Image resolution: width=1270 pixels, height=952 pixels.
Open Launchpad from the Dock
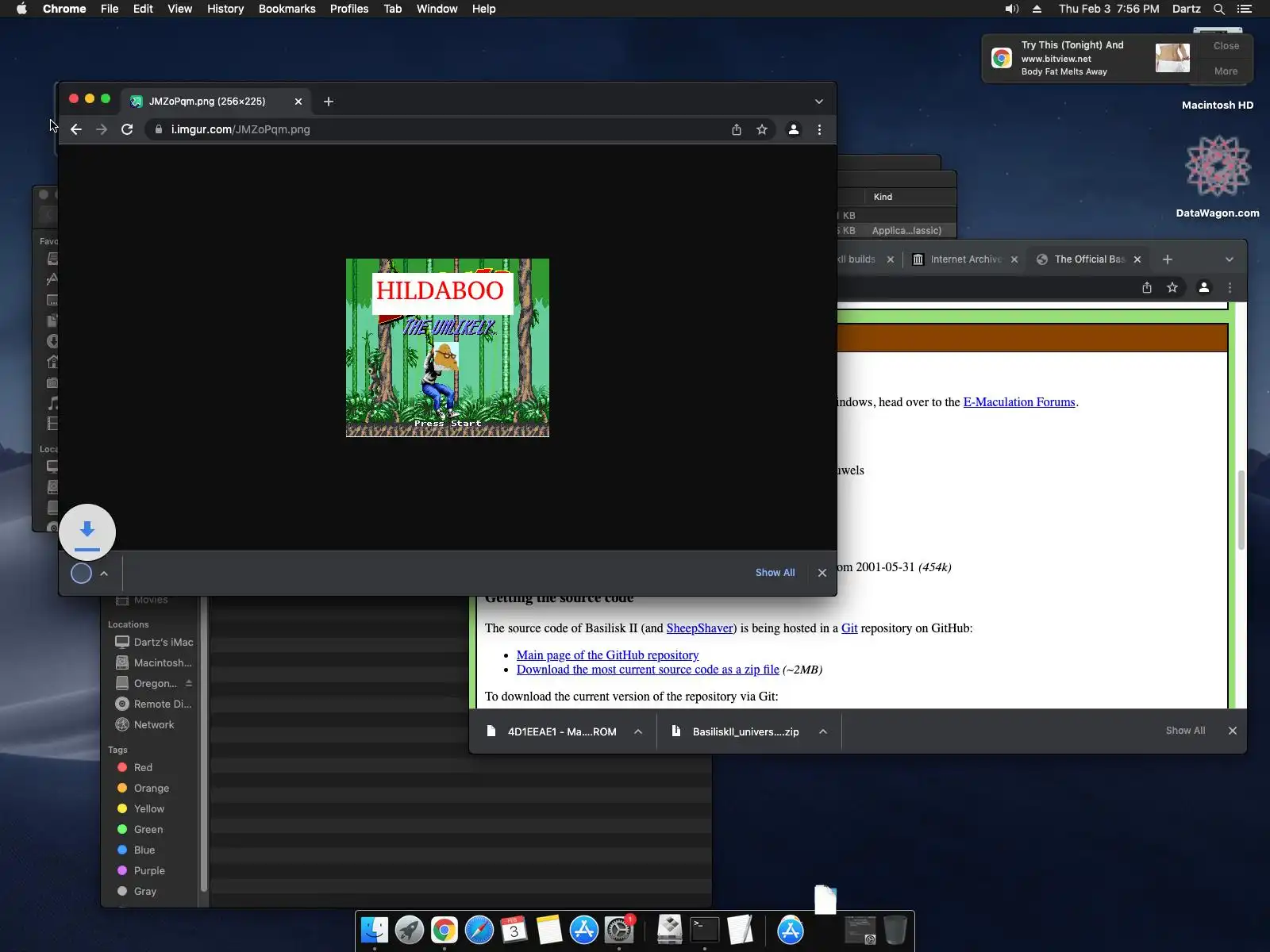tap(410, 930)
